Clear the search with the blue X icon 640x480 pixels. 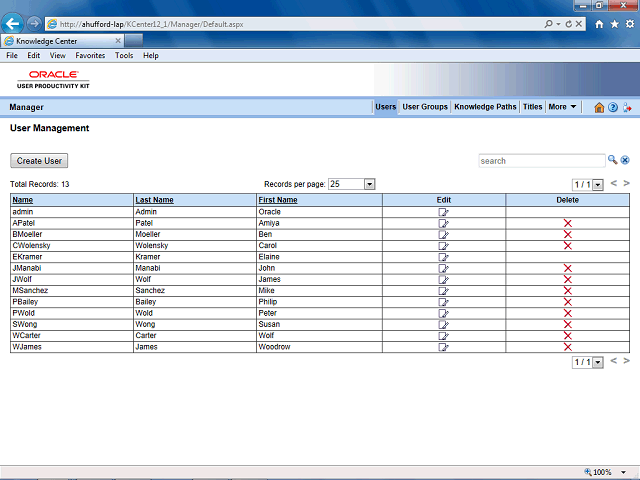click(x=625, y=160)
